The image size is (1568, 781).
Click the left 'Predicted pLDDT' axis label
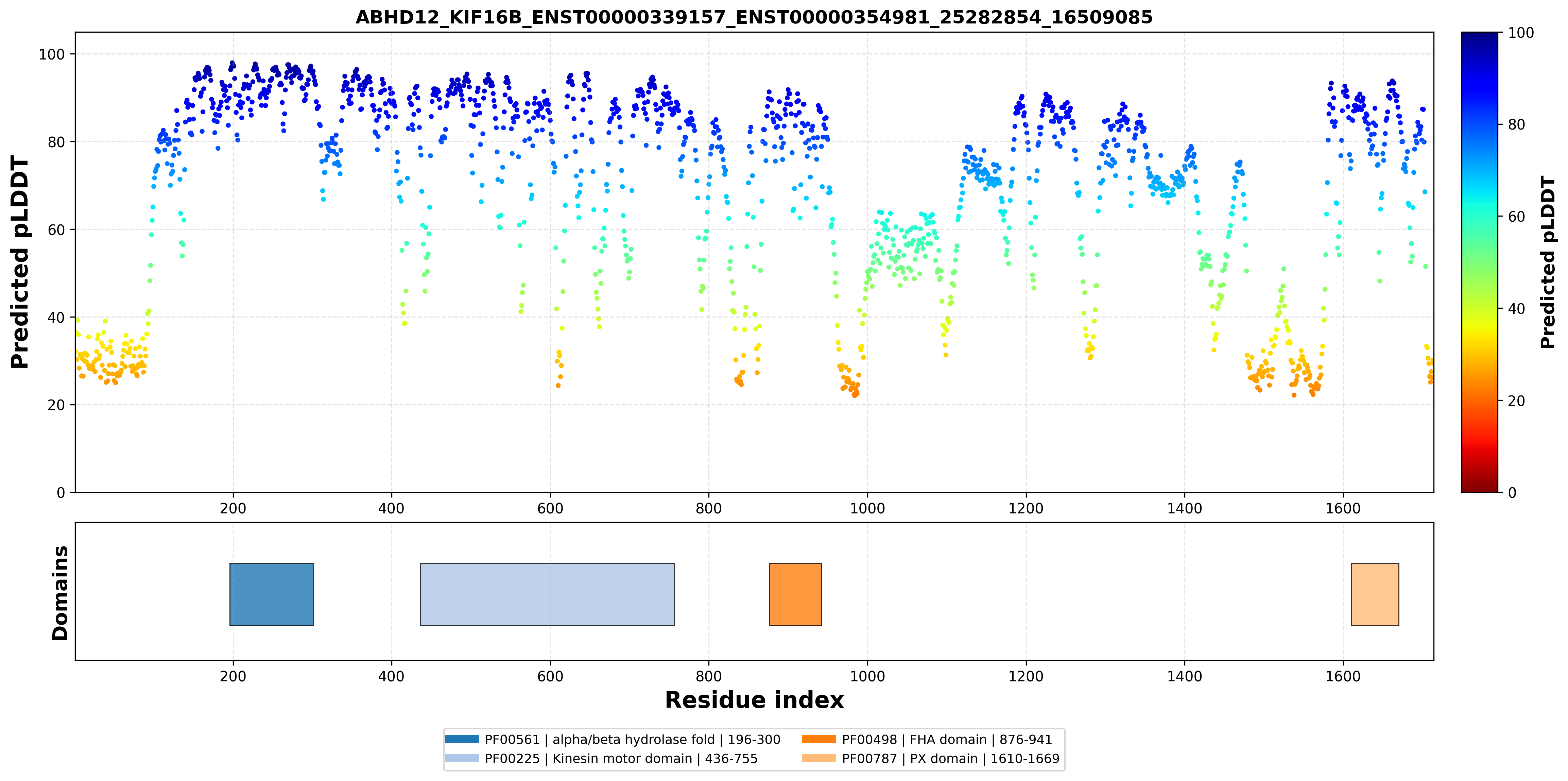click(x=20, y=262)
